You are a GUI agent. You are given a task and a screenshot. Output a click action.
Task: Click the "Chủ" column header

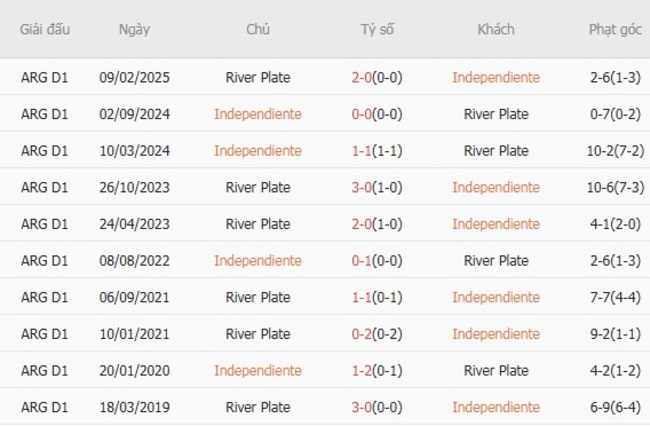point(257,29)
